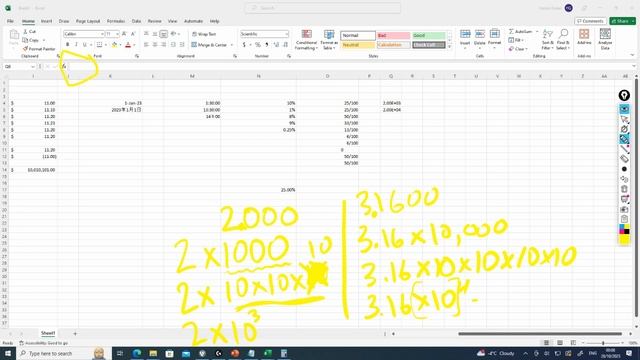640x360 pixels.
Task: Switch to the Insert ribbon tab
Action: coord(46,21)
